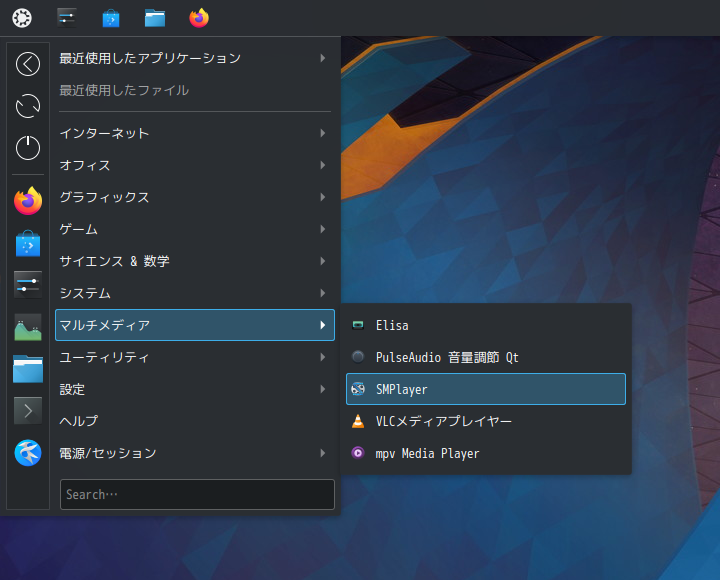Open the ゲーム category
Image resolution: width=720 pixels, height=580 pixels.
[195, 229]
